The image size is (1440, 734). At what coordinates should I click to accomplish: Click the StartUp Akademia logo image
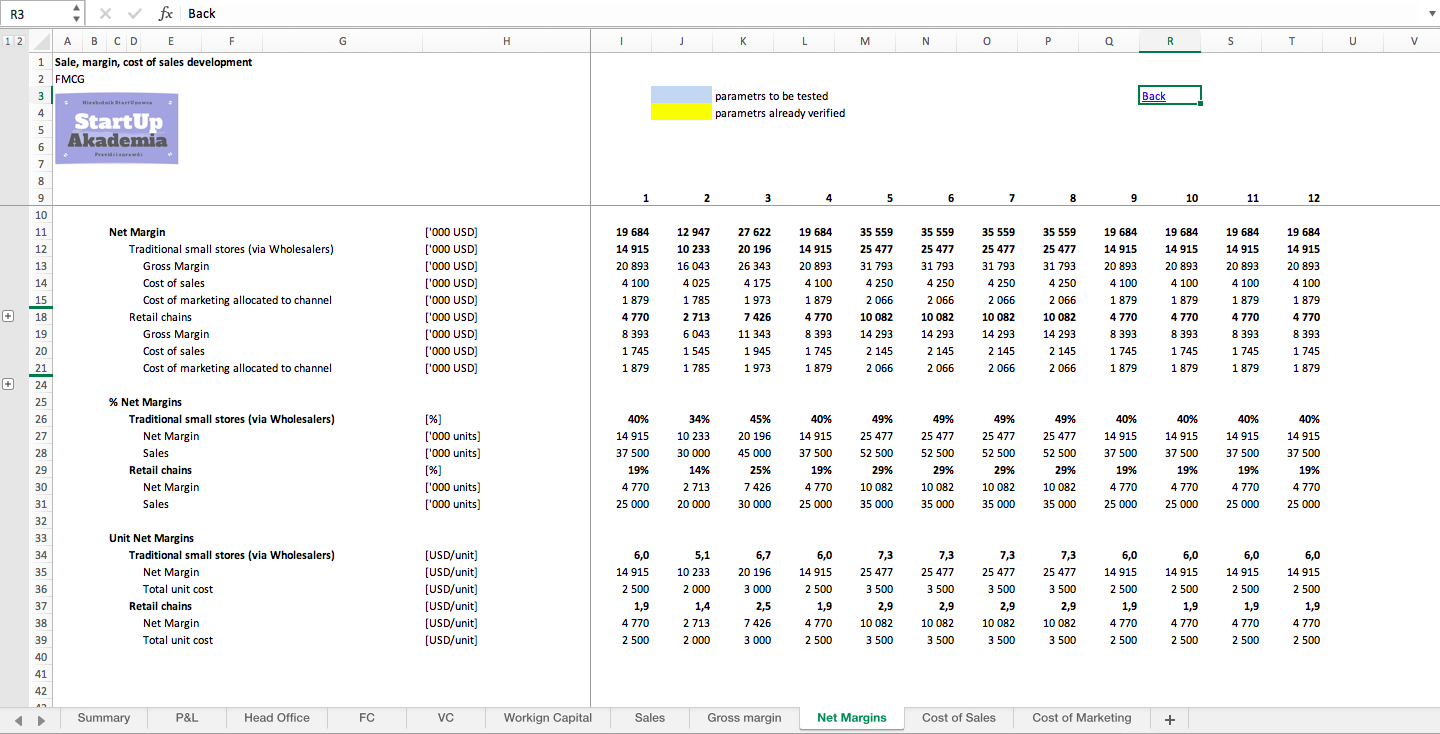point(117,128)
